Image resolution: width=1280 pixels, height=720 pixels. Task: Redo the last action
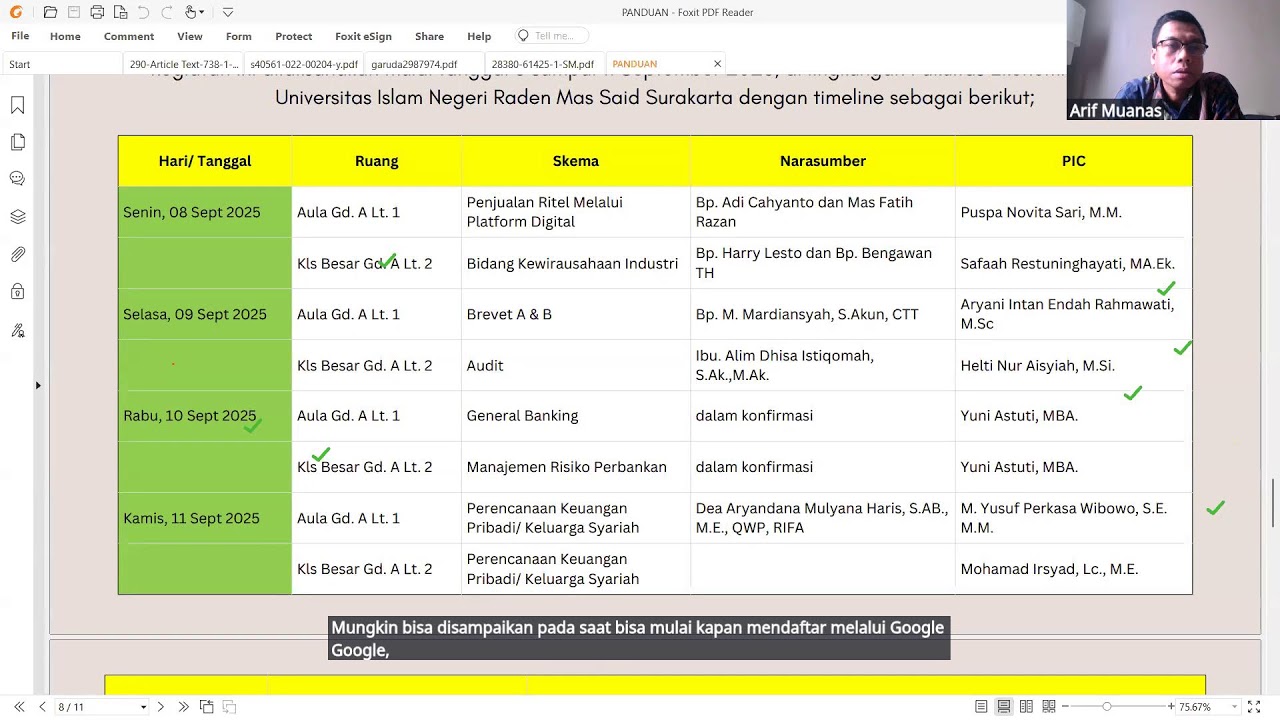coord(166,12)
